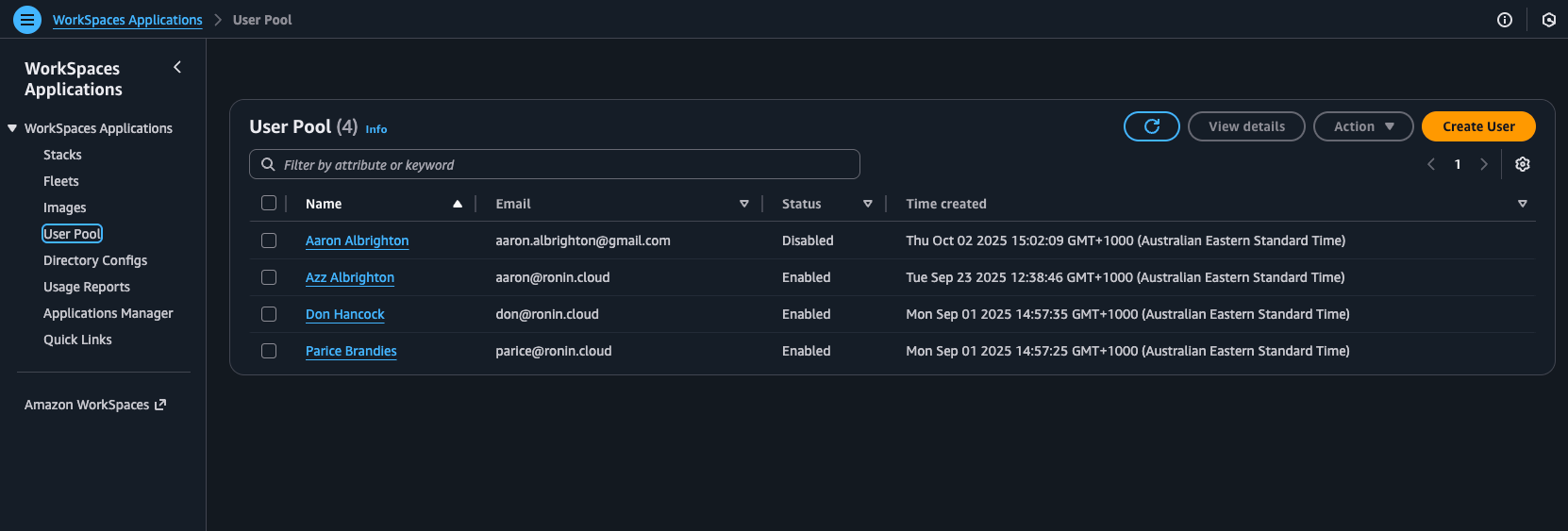Click the WorkSpaces Applications sidebar title

[x=74, y=79]
